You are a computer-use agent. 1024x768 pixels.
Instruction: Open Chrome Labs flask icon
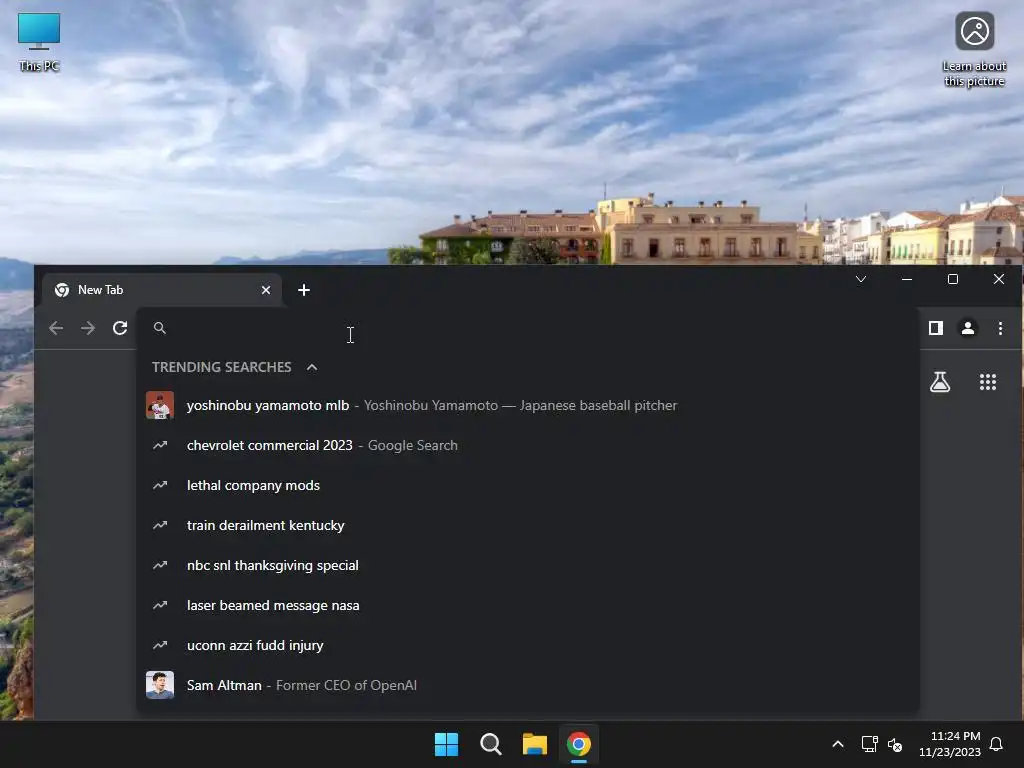pyautogui.click(x=940, y=382)
